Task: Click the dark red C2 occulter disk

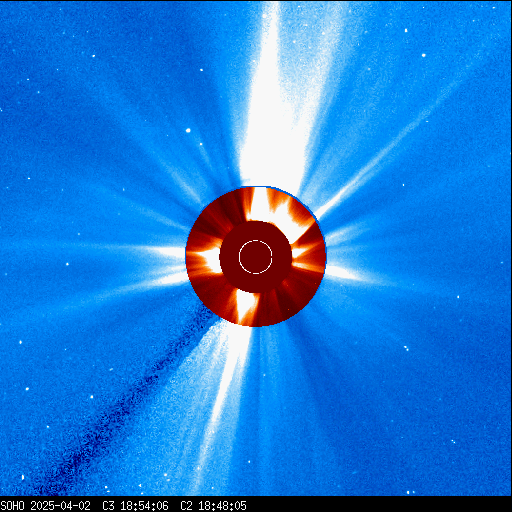Action: 256,257
